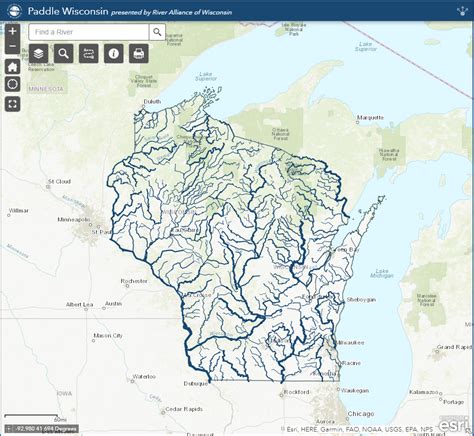Find my location with the locate button

[13, 84]
